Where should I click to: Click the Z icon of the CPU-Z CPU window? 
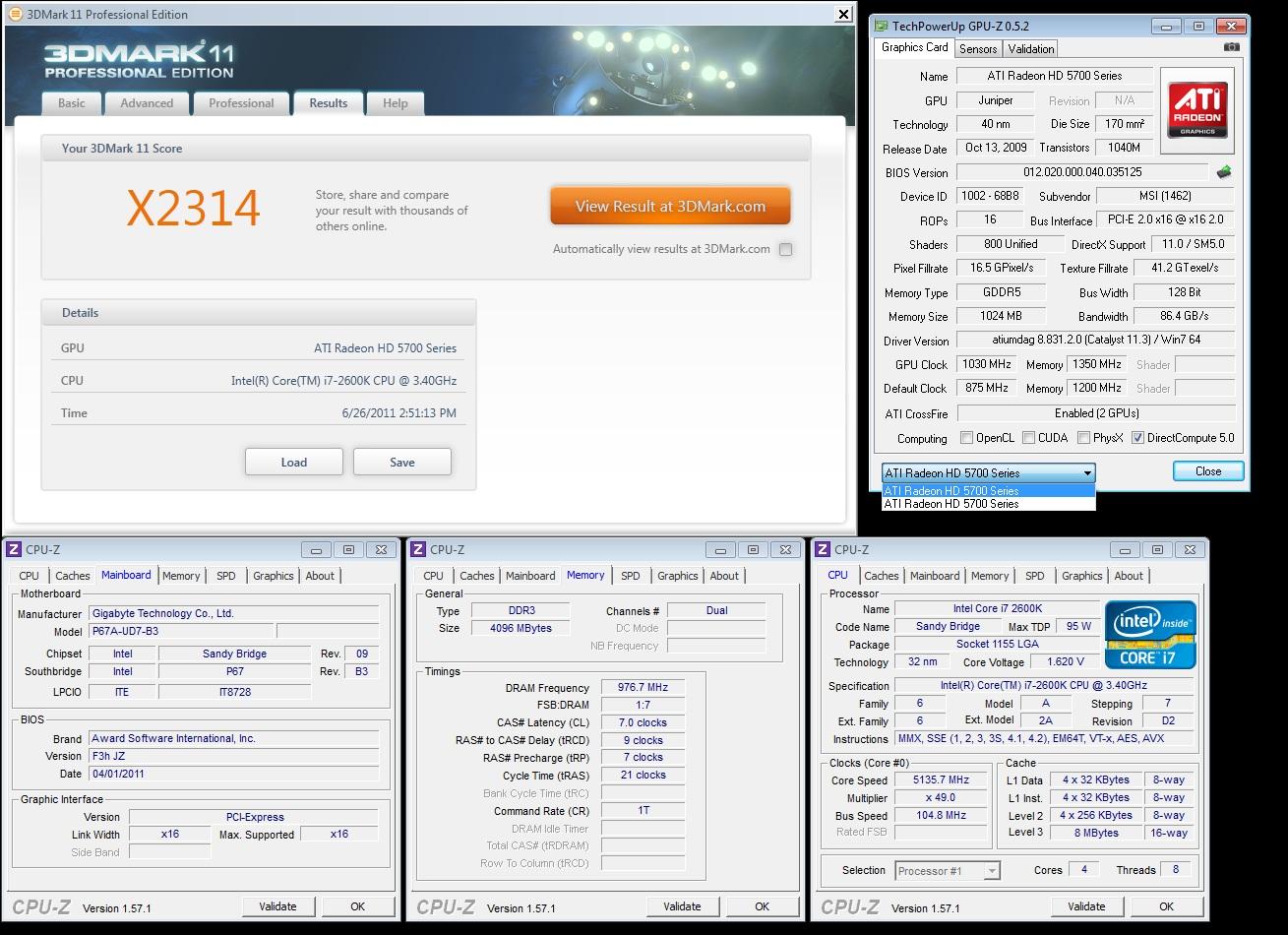[x=823, y=550]
